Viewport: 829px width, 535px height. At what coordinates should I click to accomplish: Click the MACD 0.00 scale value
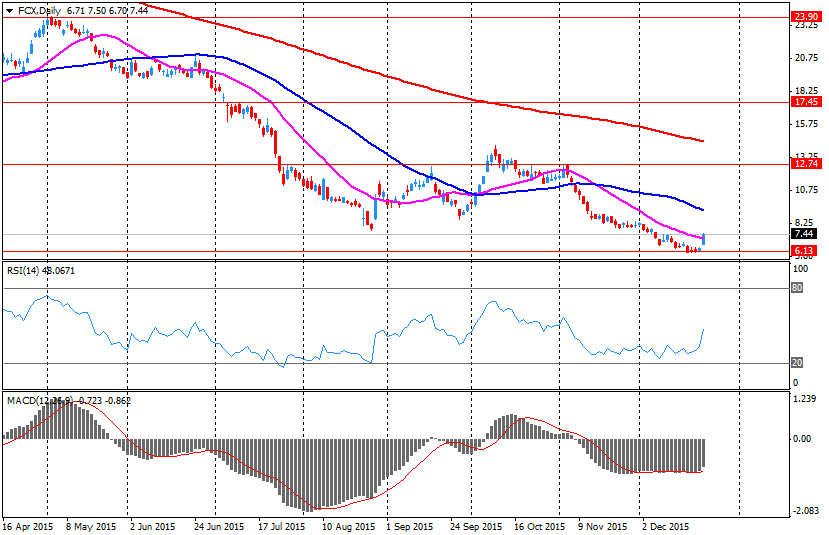point(803,439)
